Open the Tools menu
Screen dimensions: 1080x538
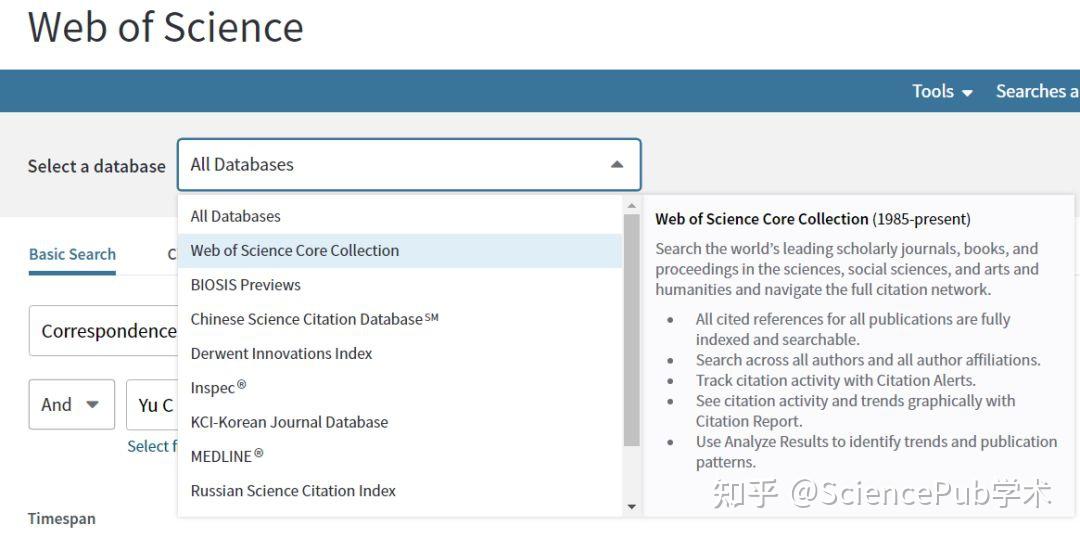(942, 91)
